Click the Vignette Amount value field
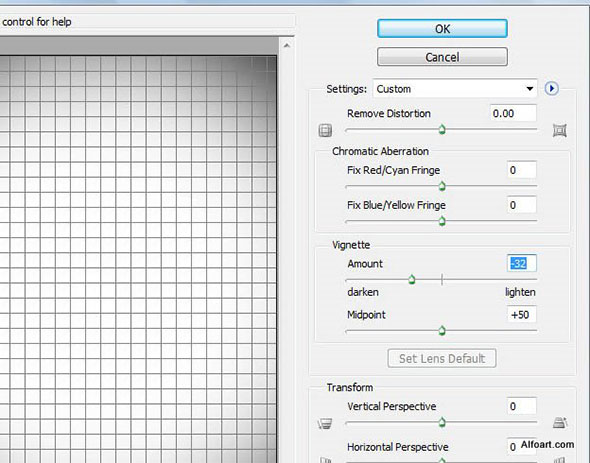Viewport: 590px width, 463px height. 522,263
